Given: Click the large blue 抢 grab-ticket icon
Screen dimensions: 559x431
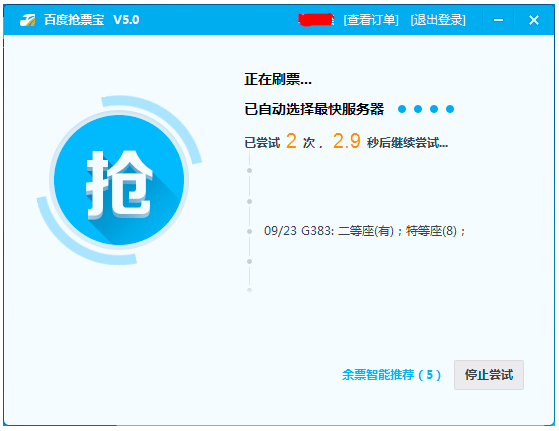Looking at the screenshot, I should pos(119,180).
